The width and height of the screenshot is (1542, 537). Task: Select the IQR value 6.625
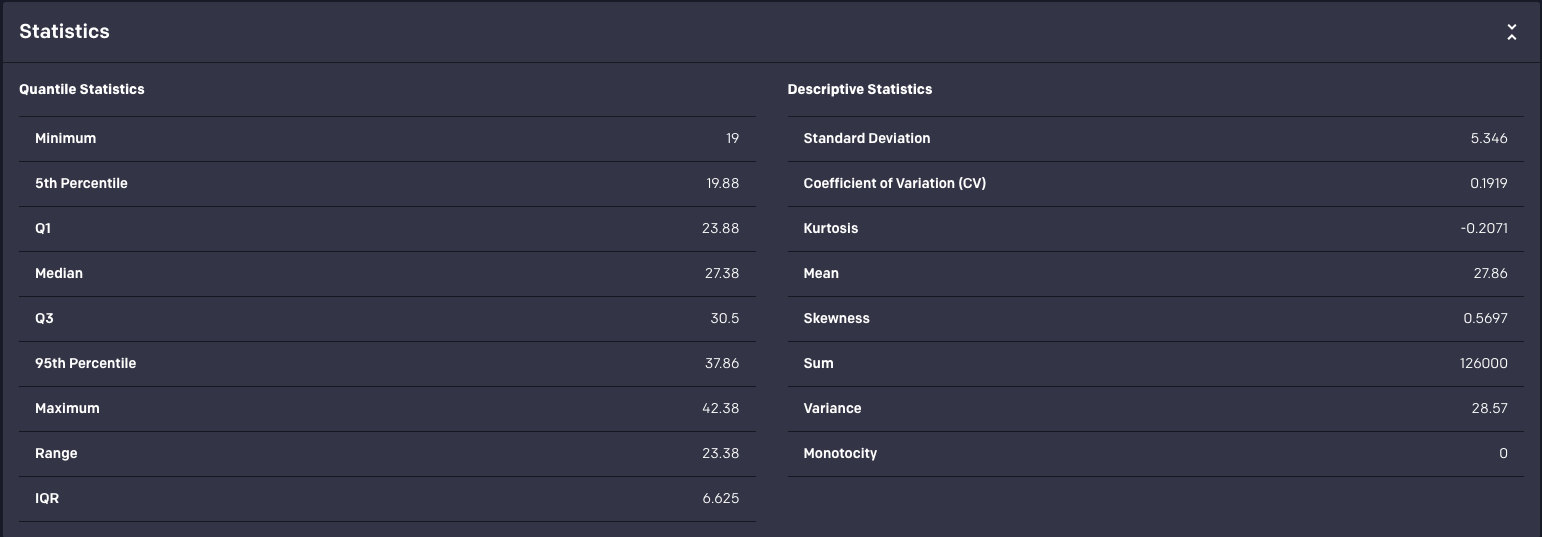pyautogui.click(x=721, y=498)
